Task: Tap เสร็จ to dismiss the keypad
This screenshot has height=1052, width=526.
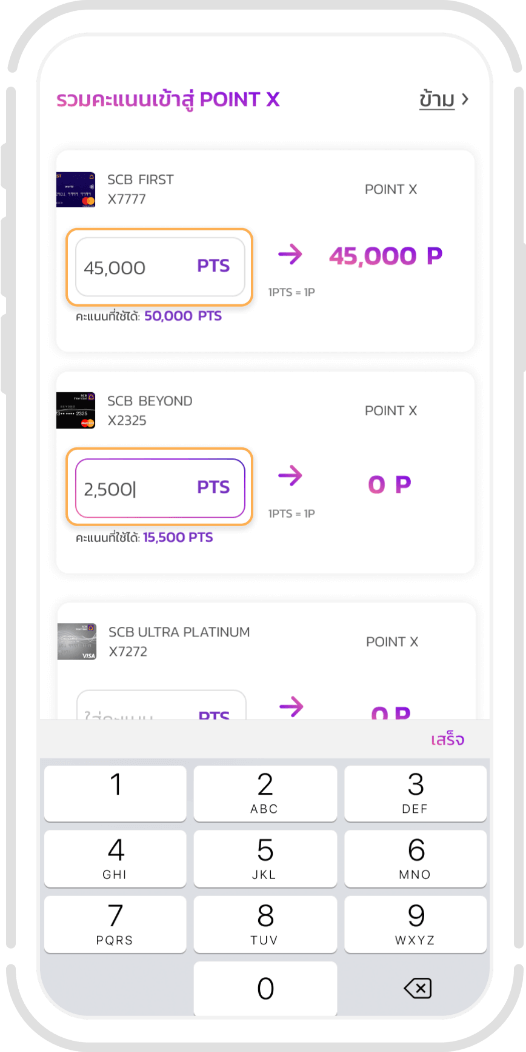Action: tap(448, 740)
